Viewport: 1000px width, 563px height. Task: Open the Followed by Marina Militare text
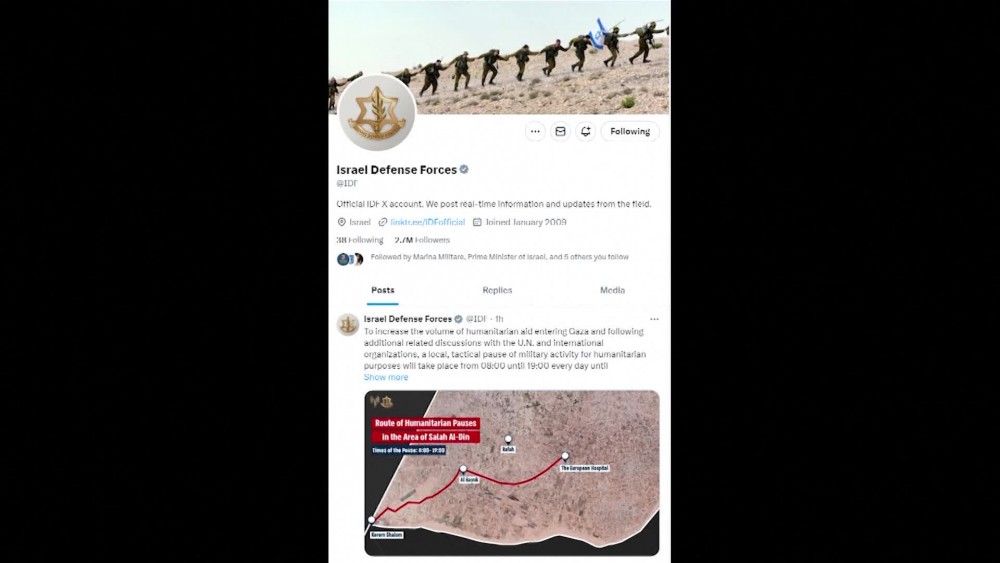click(499, 257)
